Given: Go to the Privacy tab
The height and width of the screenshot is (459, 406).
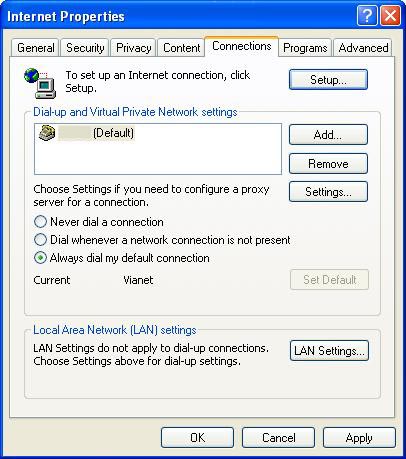Looking at the screenshot, I should pyautogui.click(x=133, y=48).
